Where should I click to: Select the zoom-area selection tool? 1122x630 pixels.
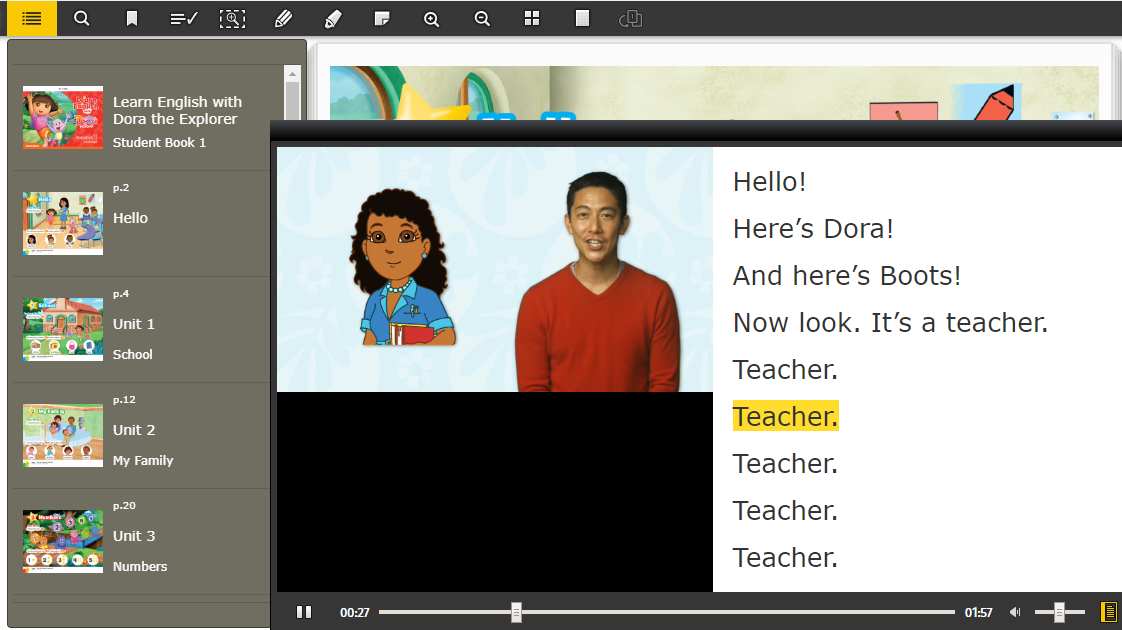232,19
